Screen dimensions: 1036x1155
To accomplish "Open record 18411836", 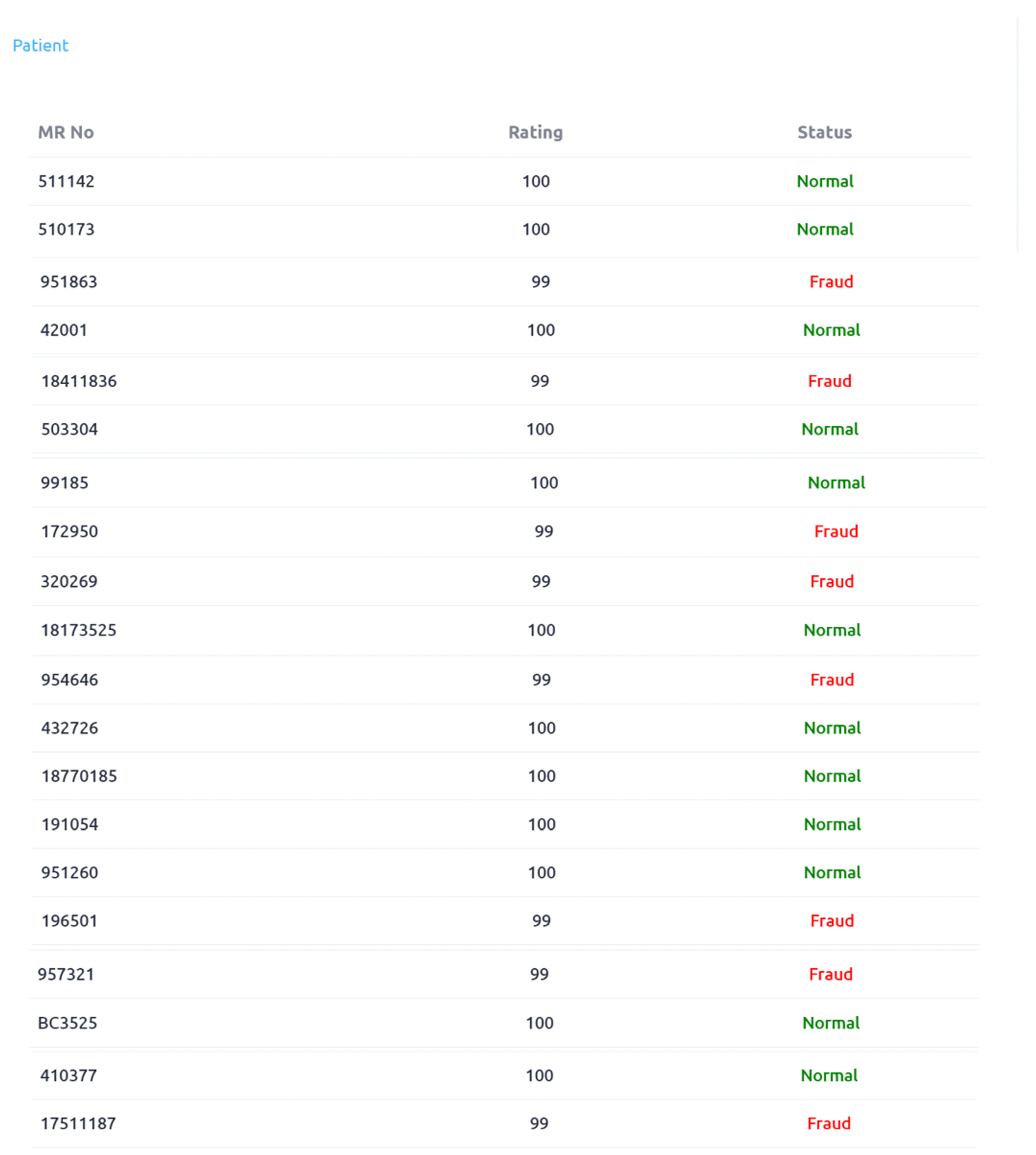I will [x=79, y=381].
